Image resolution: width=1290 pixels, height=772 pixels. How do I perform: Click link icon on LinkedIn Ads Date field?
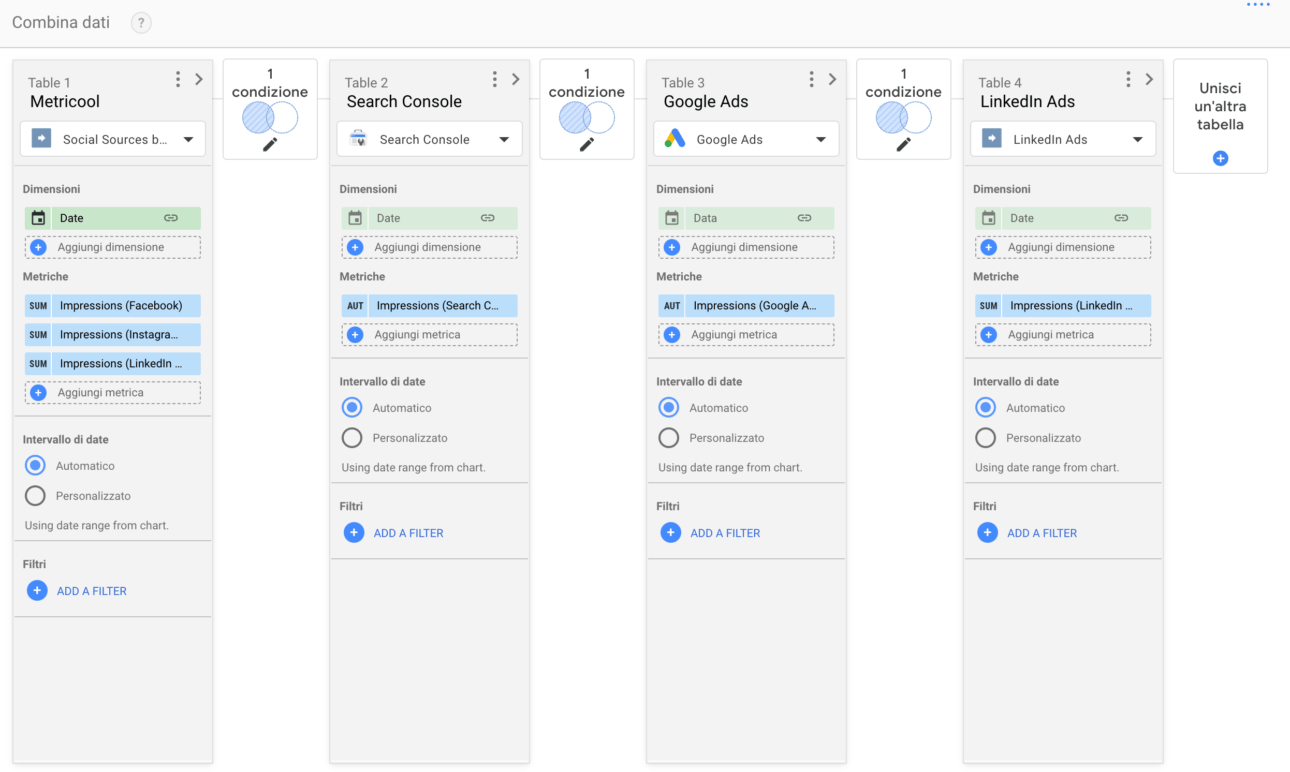[x=1122, y=218]
